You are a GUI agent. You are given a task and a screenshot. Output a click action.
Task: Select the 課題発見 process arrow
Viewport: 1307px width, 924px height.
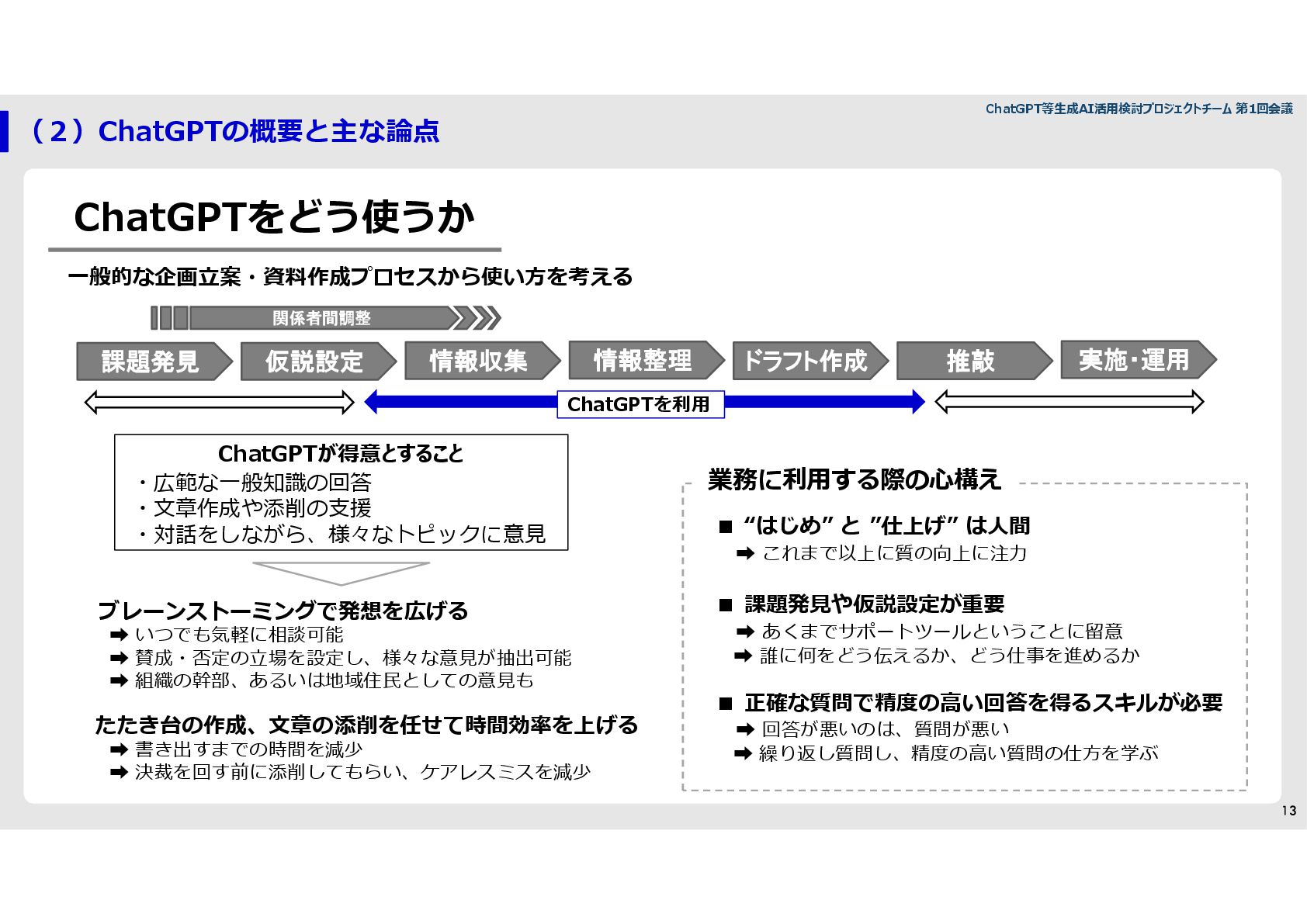[154, 362]
